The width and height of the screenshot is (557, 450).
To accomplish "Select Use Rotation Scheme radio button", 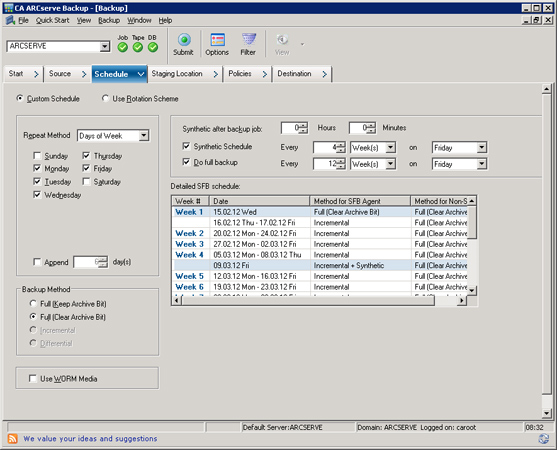I will coord(105,98).
